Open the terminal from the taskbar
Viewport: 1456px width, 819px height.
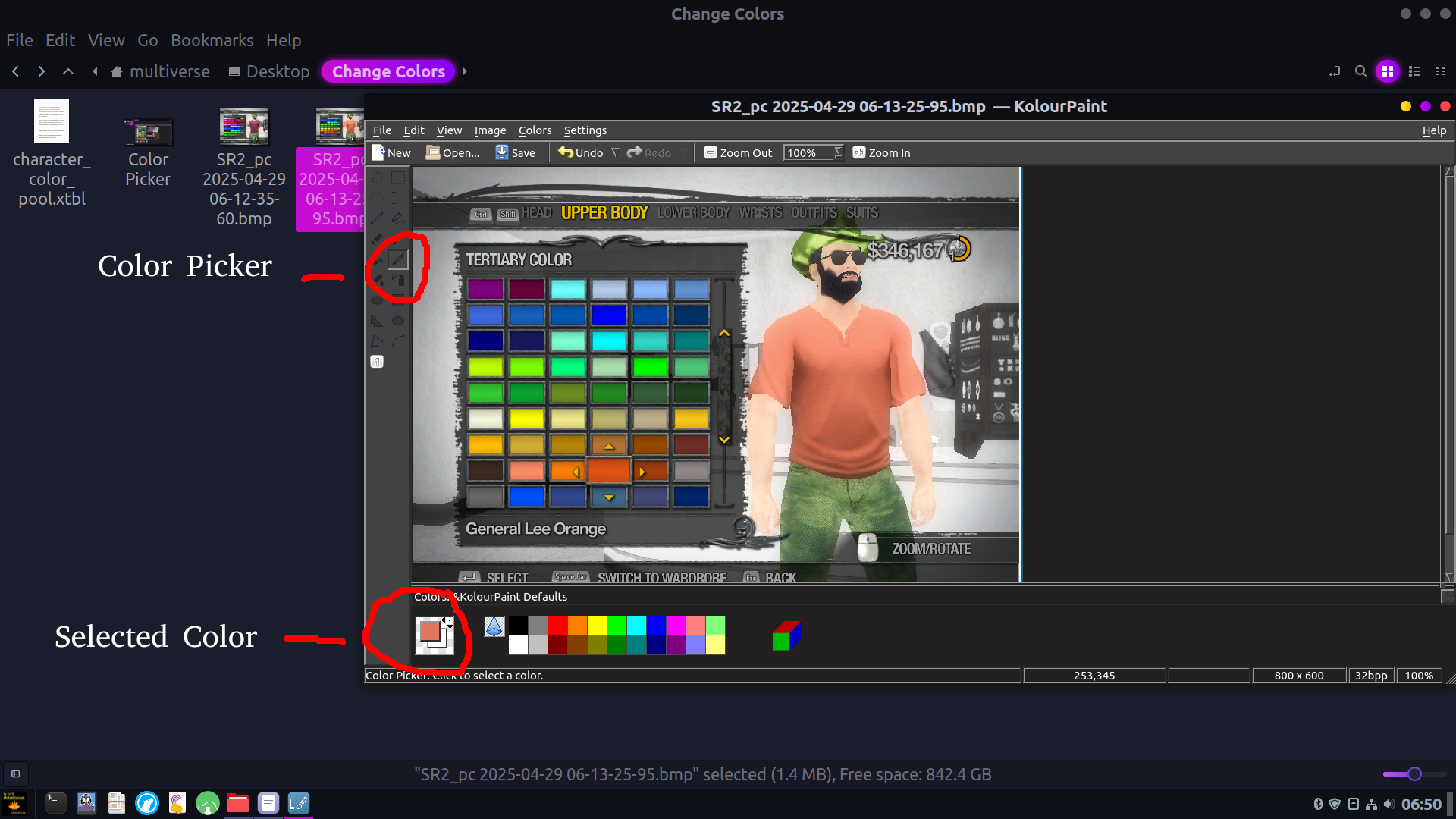[56, 803]
